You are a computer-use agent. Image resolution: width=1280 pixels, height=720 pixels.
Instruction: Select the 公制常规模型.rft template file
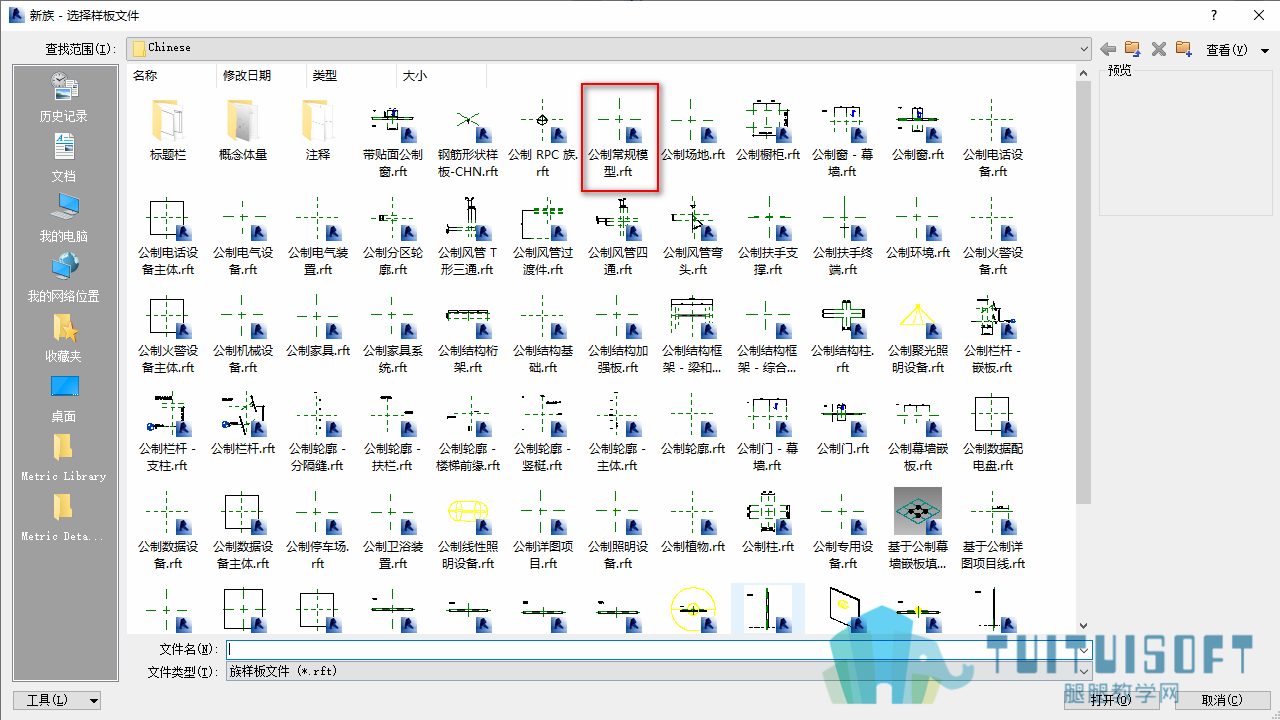coord(619,138)
